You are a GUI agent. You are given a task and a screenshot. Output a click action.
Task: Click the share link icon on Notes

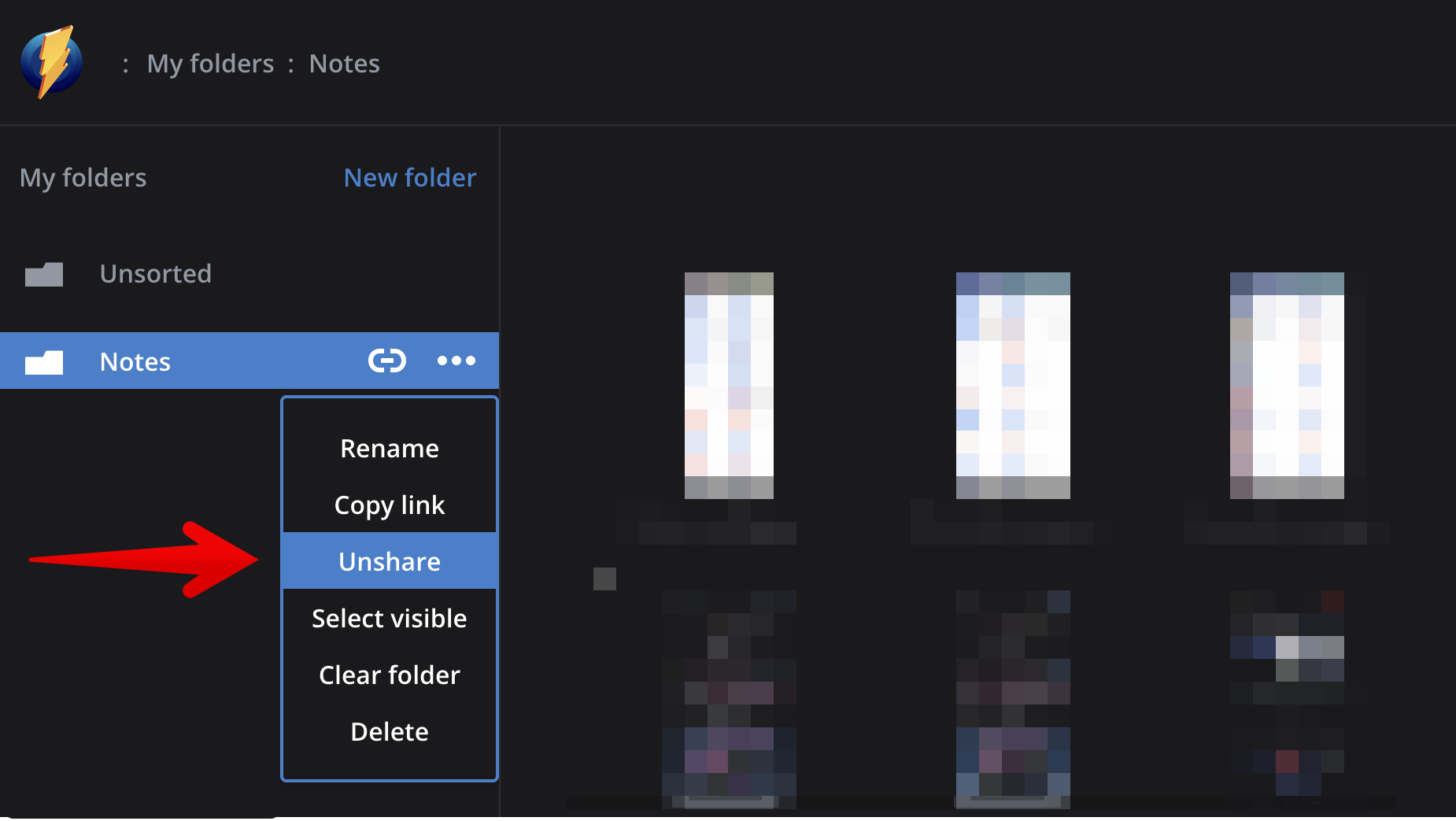(x=386, y=361)
